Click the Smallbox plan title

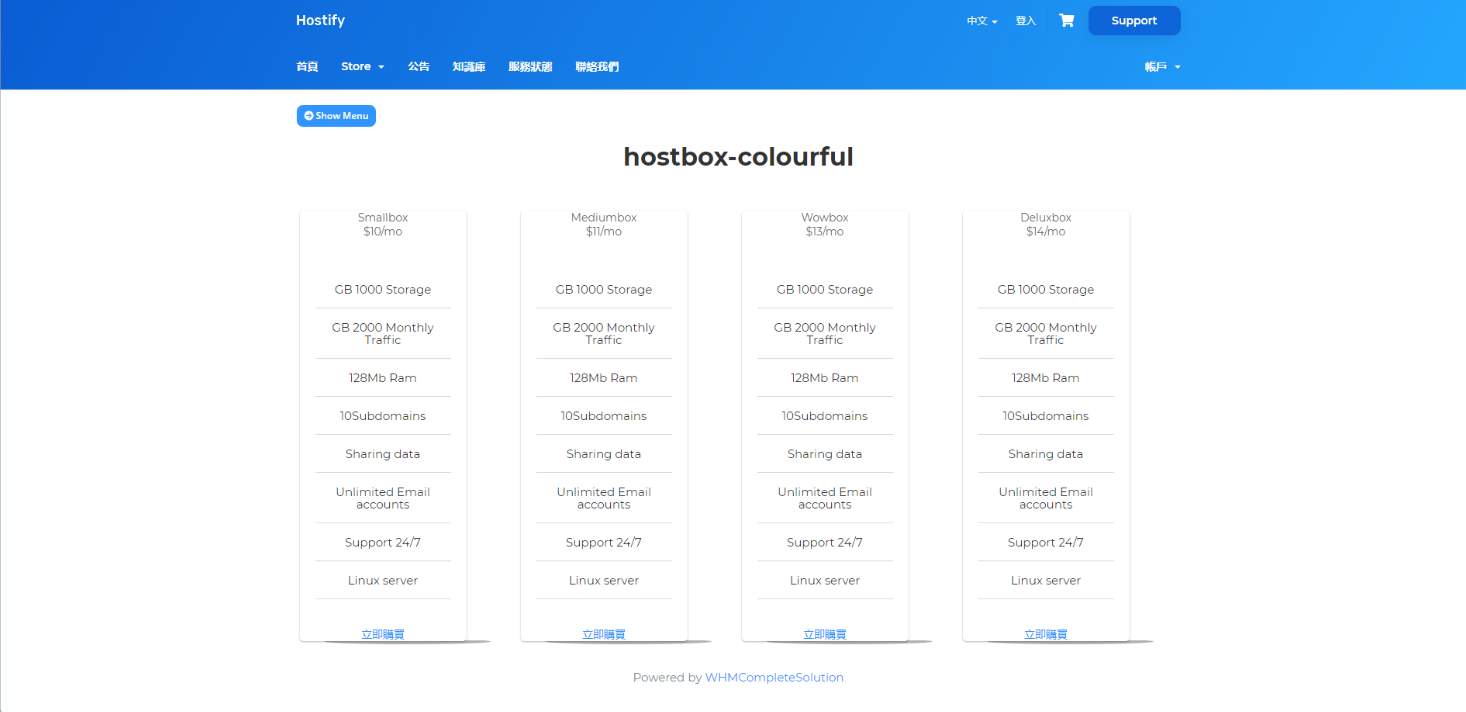pos(383,218)
